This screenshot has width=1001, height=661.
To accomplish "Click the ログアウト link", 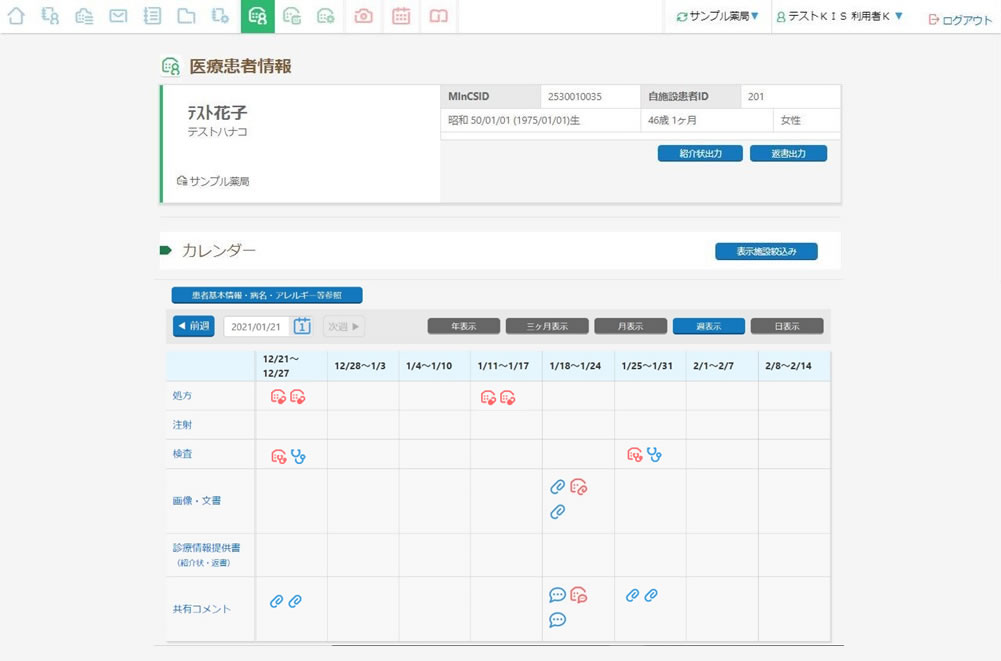I will (x=963, y=17).
